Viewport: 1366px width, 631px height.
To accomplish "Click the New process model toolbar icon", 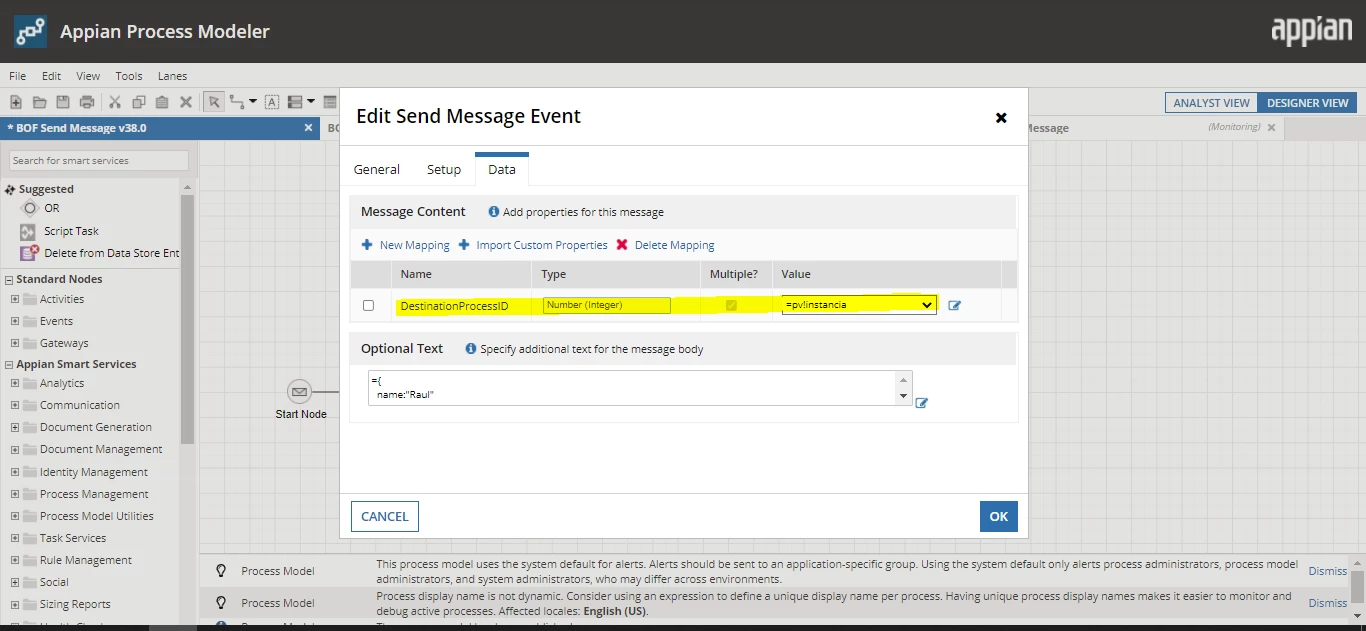I will (x=16, y=102).
